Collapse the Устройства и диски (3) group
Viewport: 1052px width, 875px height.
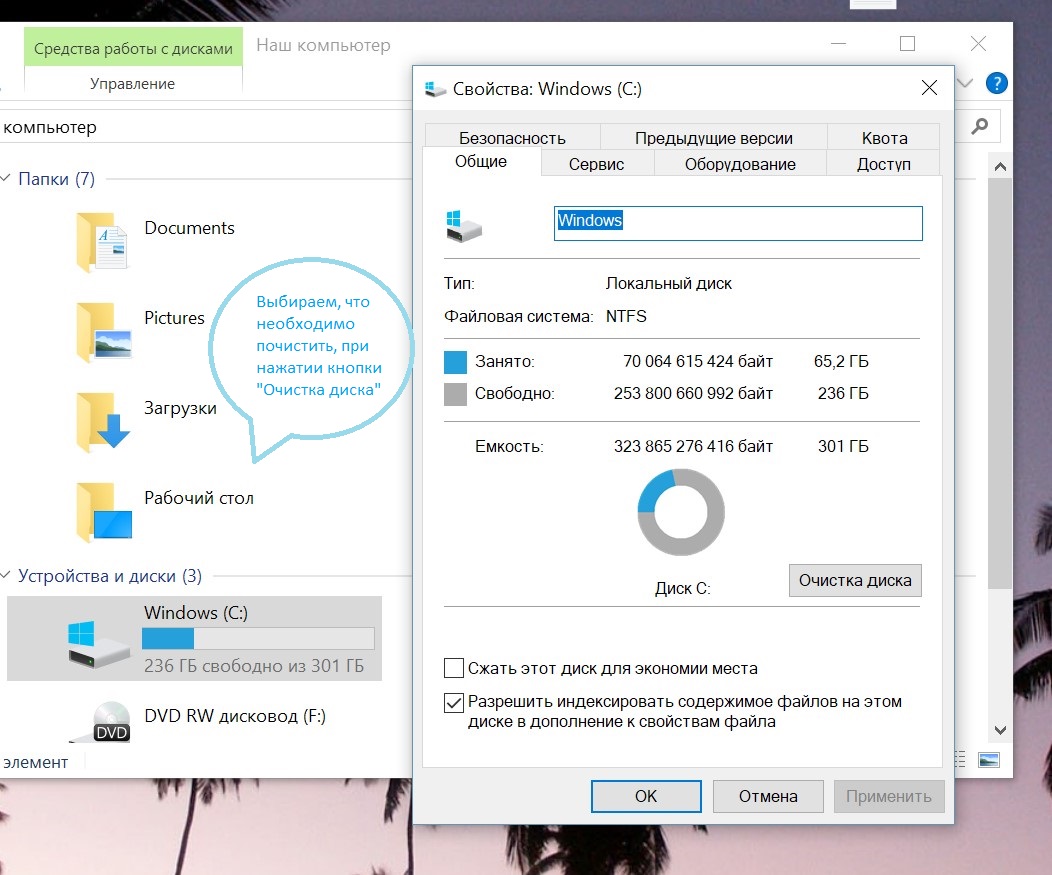[x=5, y=575]
